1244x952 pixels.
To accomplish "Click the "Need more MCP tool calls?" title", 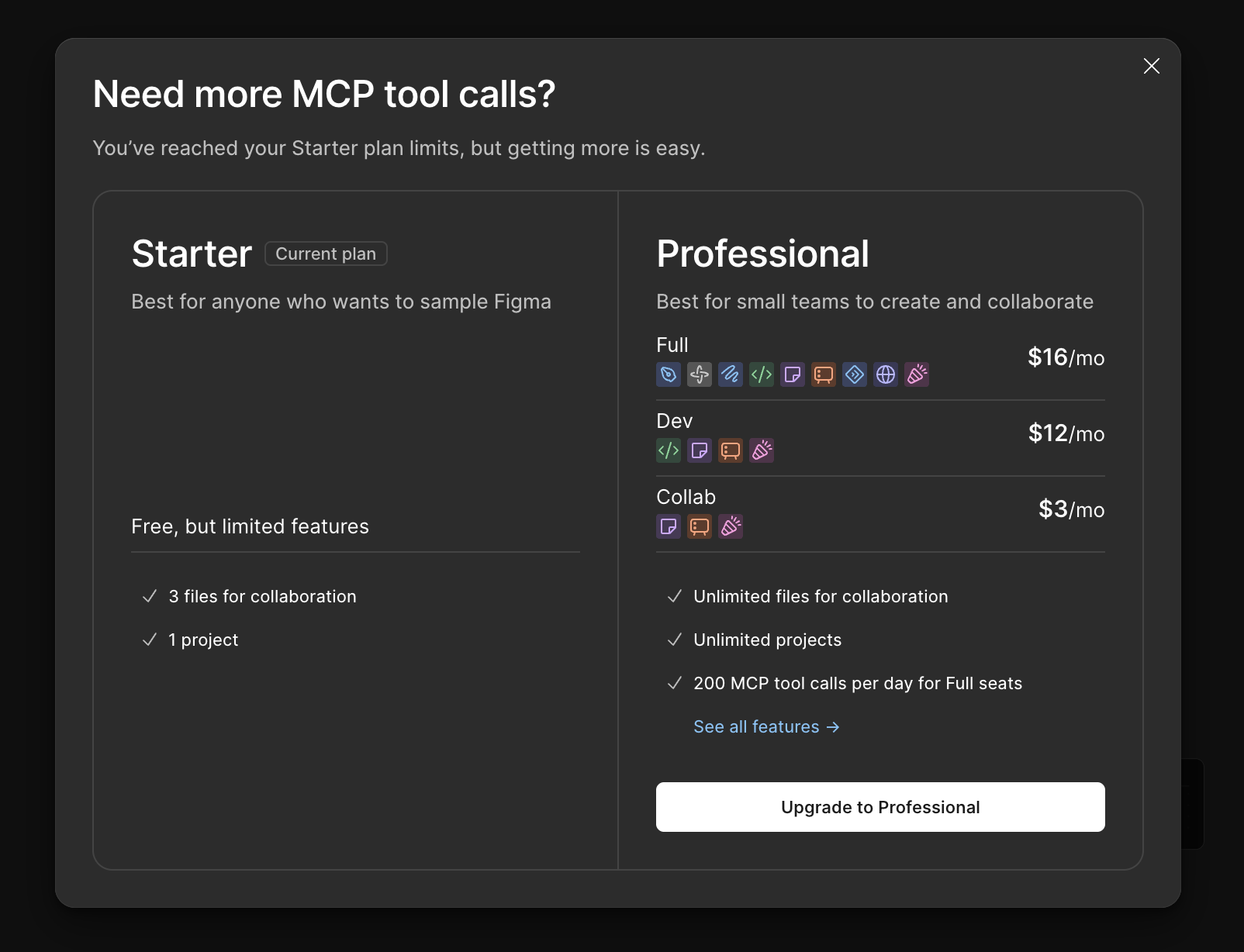I will (x=324, y=94).
